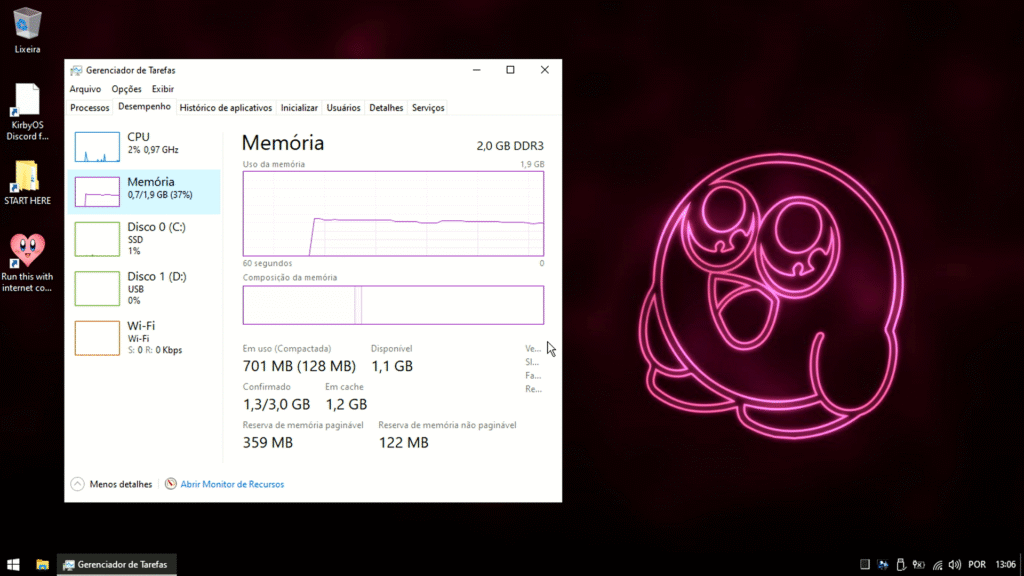The height and width of the screenshot is (576, 1024).
Task: Open the clock showing 13:06
Action: (1005, 564)
